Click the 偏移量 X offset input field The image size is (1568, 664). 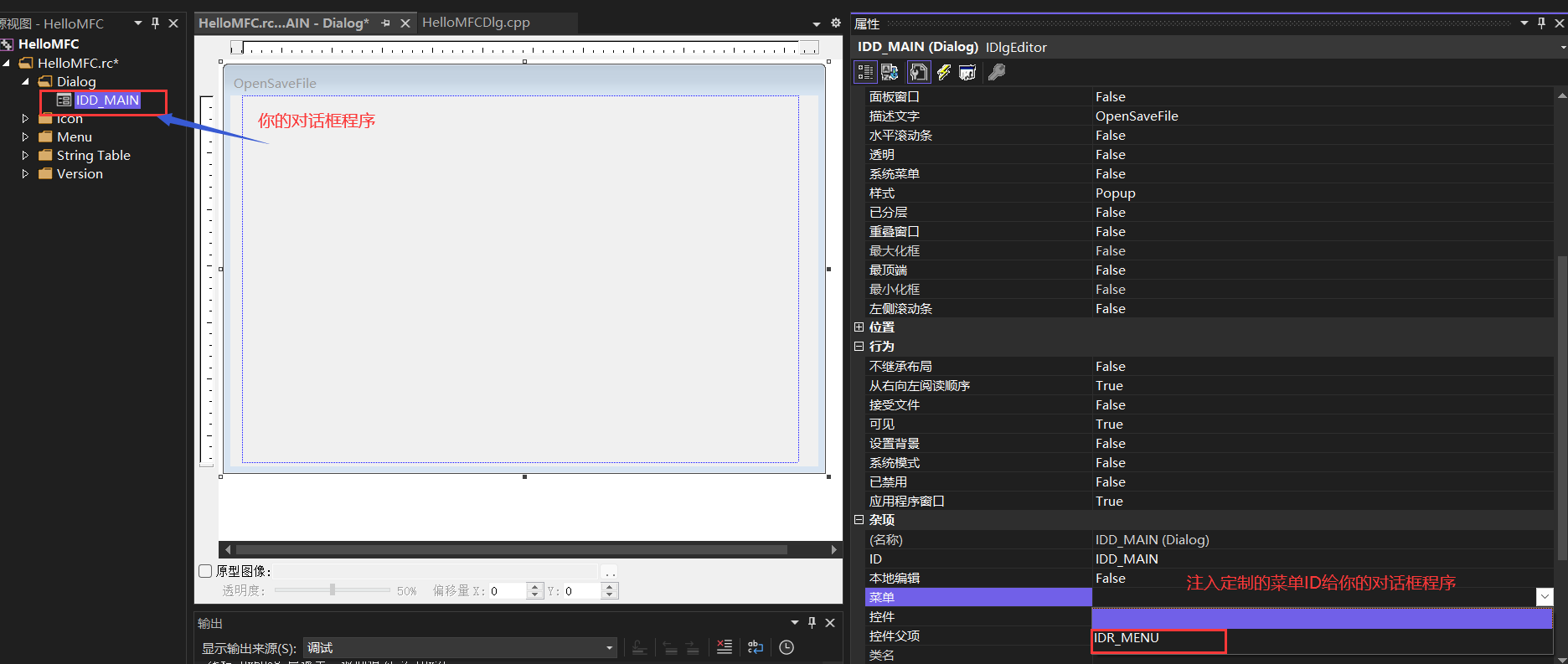click(508, 591)
